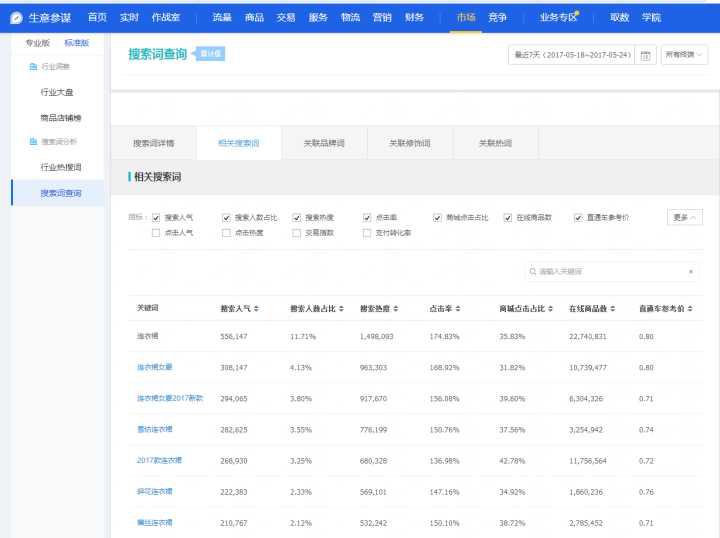Open 业务专区 in the top navigation
Screen dimensions: 720x538
pyautogui.click(x=559, y=17)
